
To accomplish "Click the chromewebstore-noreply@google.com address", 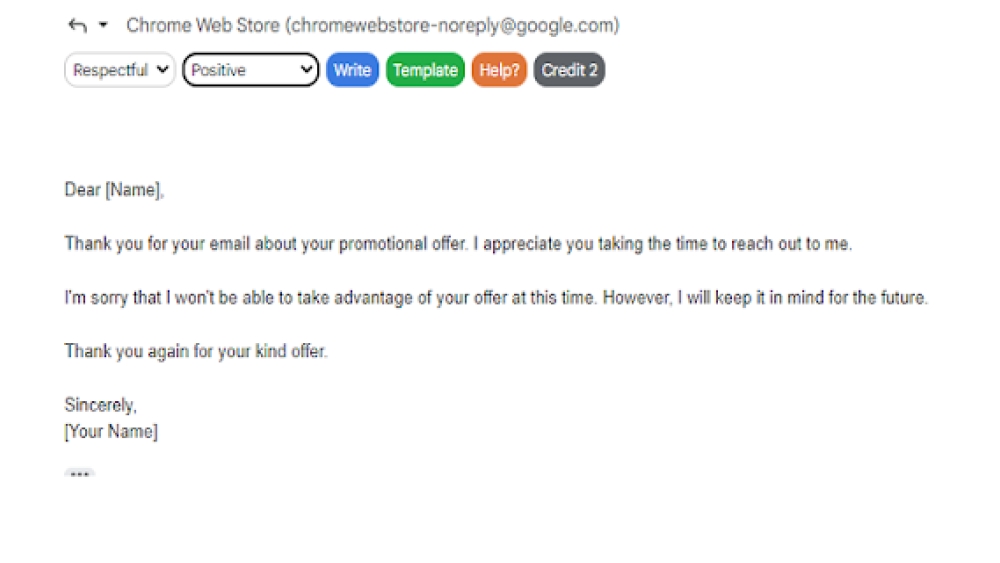I will point(453,26).
